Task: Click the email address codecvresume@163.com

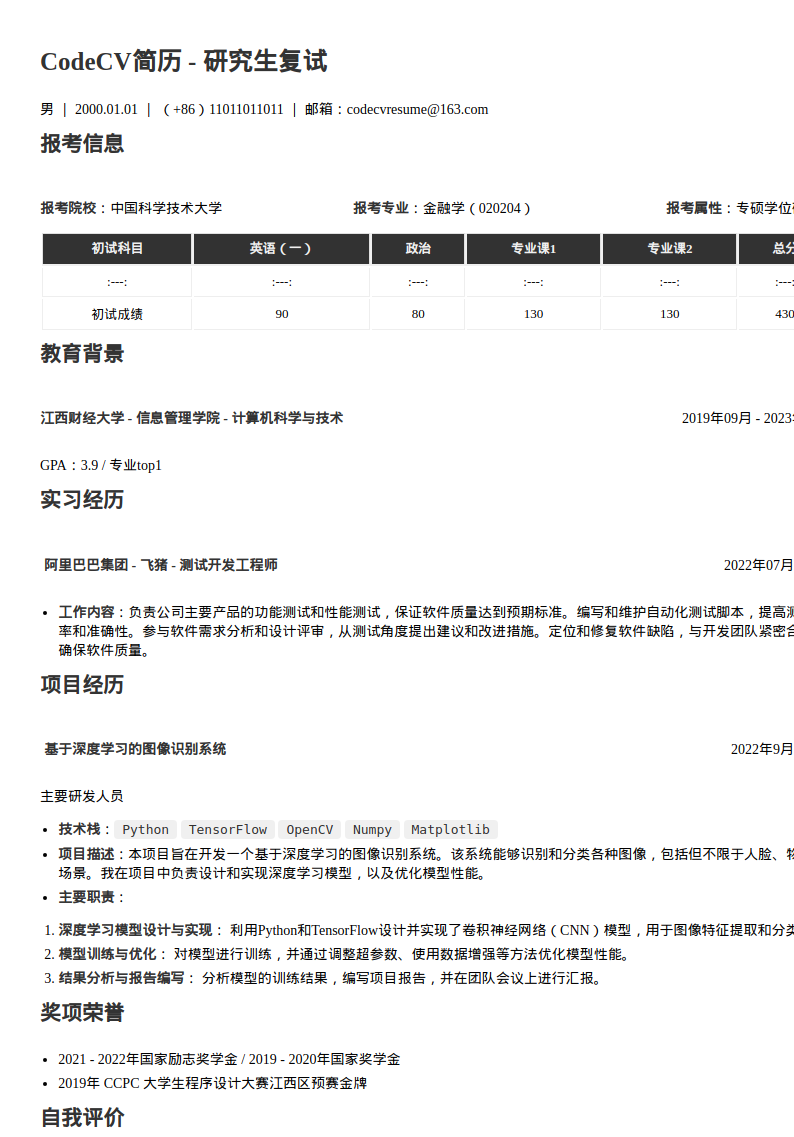Action: pyautogui.click(x=417, y=109)
